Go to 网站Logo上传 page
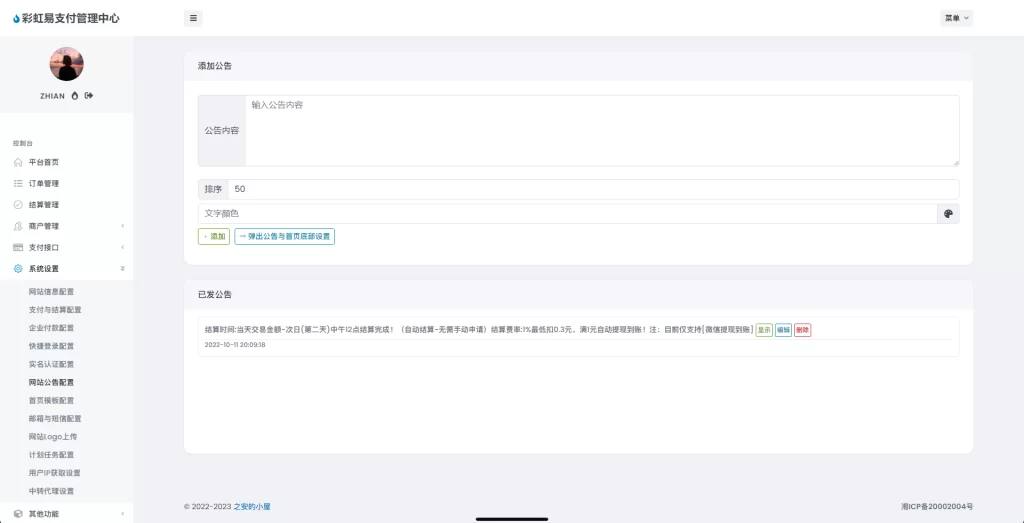 coord(53,437)
